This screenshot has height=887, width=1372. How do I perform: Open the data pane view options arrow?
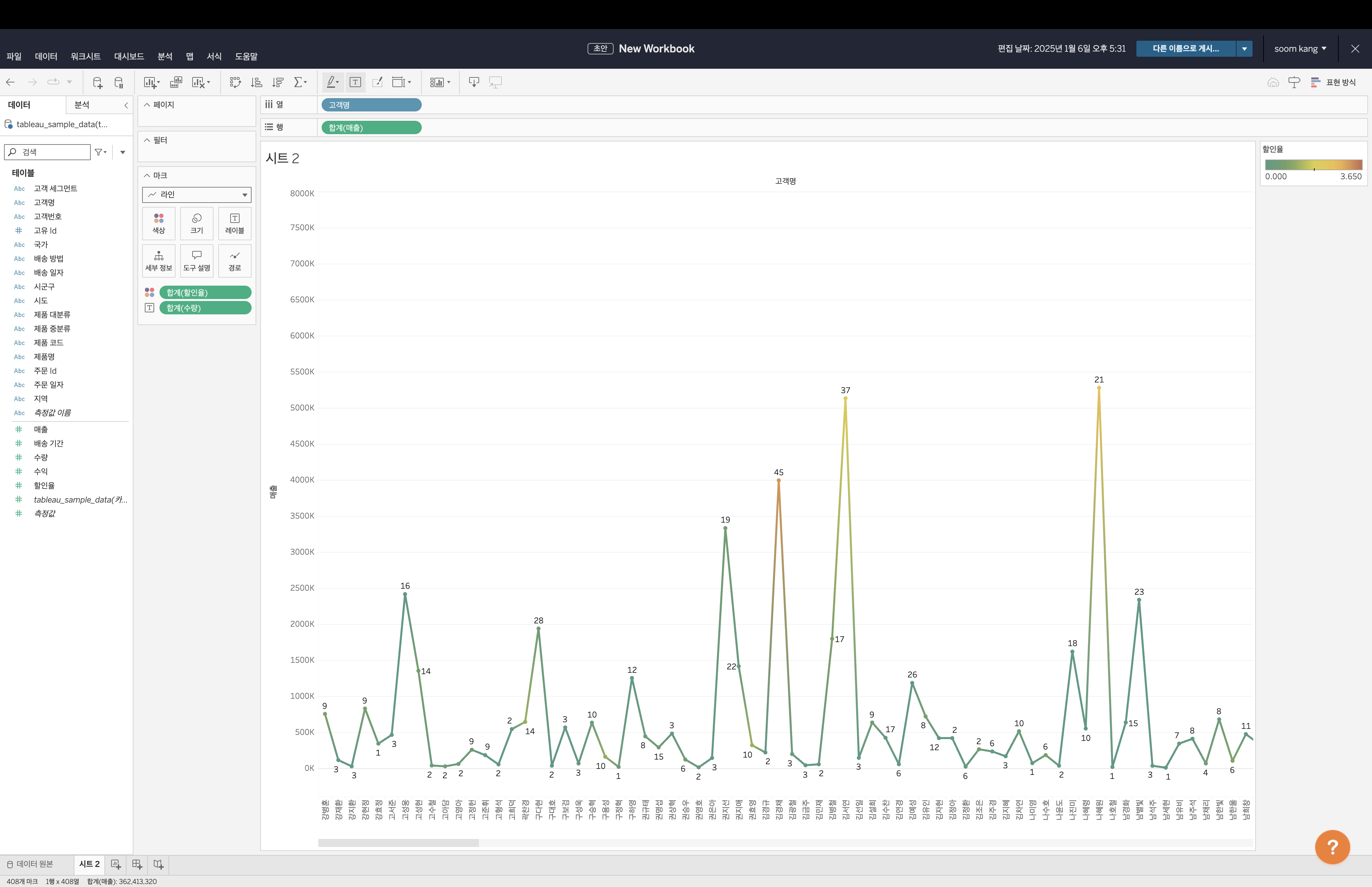click(x=123, y=152)
